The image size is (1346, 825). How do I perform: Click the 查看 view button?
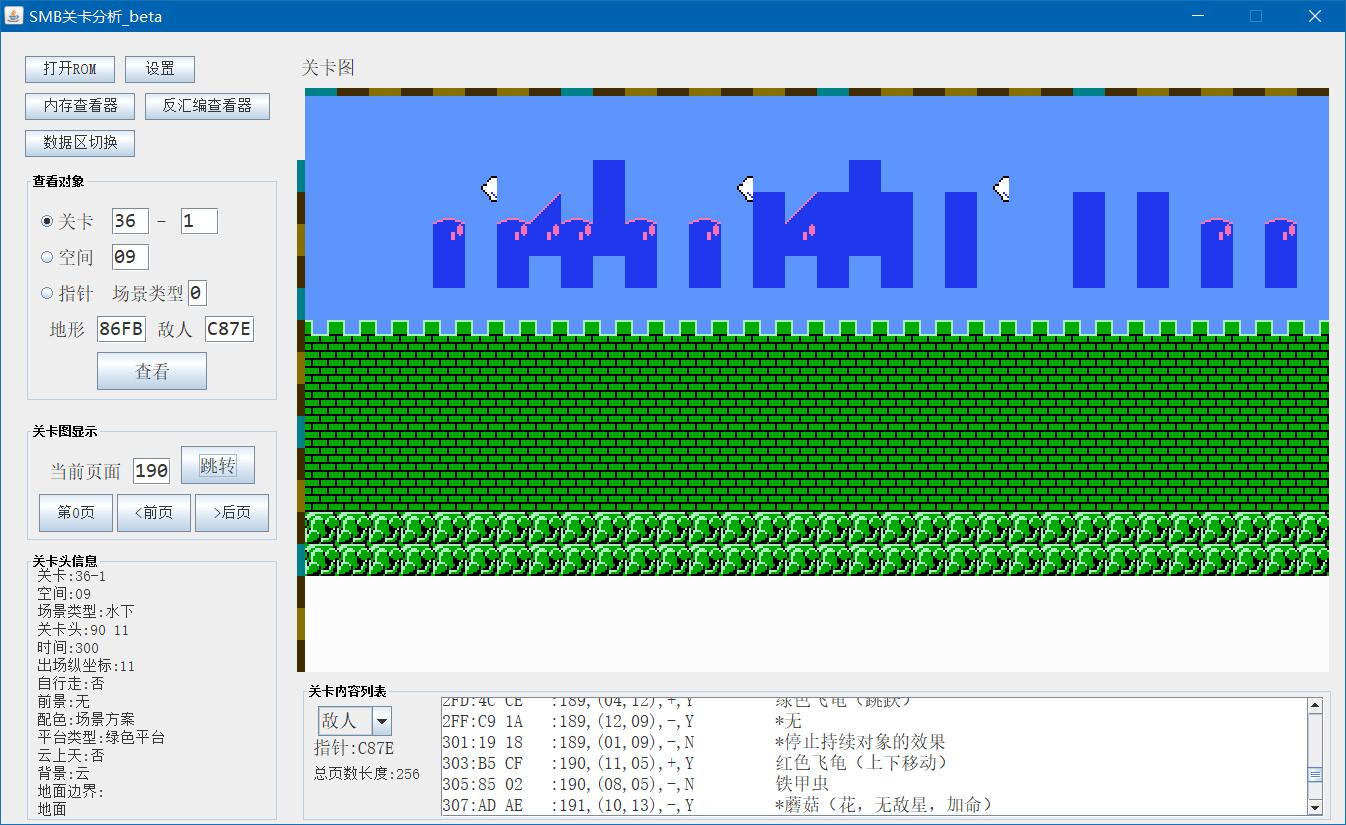(x=152, y=371)
